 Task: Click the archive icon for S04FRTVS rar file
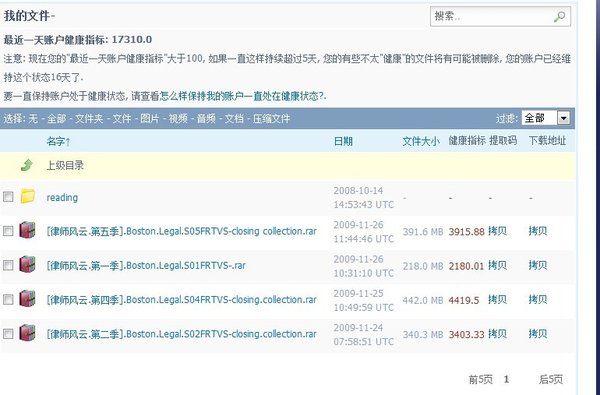27,299
